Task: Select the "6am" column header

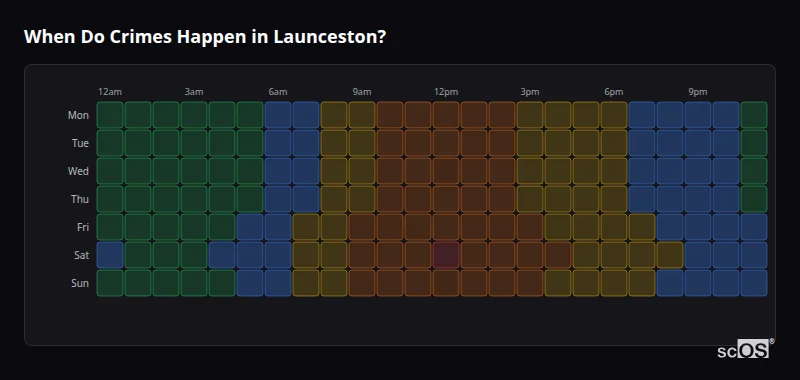Action: click(x=278, y=92)
